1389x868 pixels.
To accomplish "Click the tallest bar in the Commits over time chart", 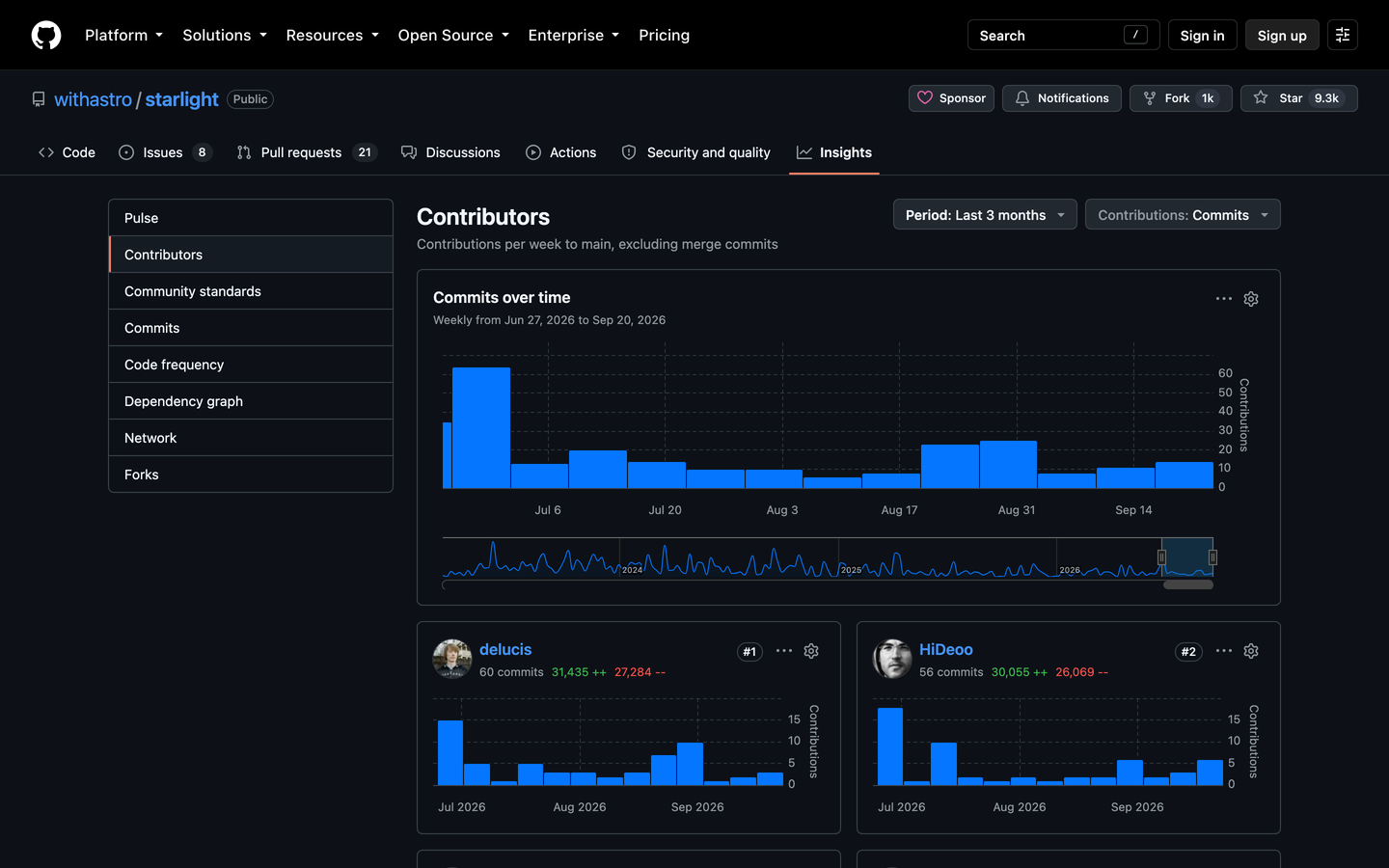I will point(481,427).
